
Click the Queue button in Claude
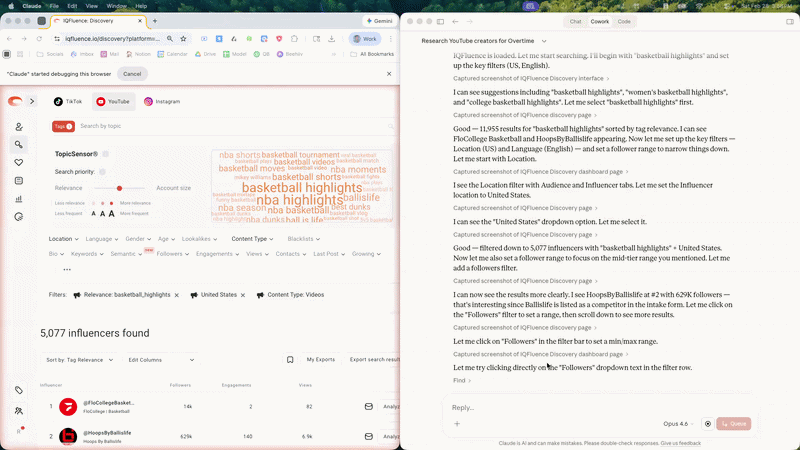(x=734, y=423)
